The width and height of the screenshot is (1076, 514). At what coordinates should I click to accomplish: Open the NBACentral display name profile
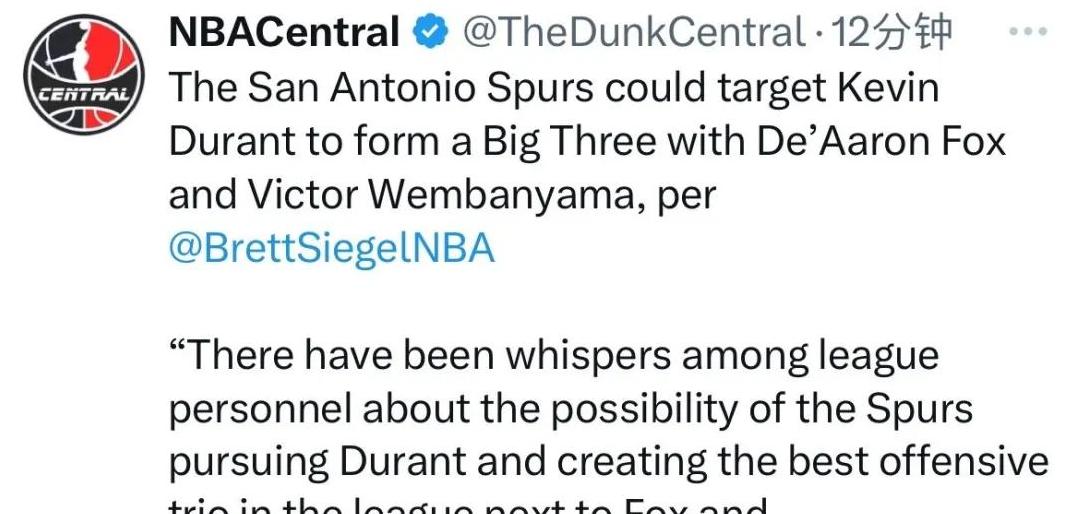pos(284,32)
